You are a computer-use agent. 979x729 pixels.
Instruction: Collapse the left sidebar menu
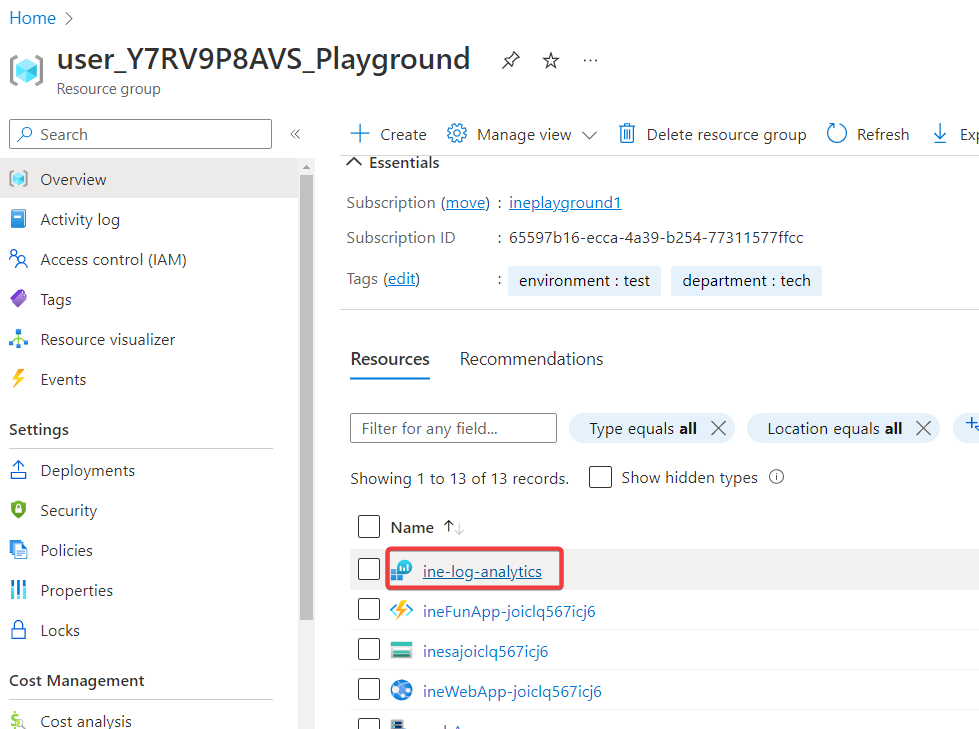295,134
